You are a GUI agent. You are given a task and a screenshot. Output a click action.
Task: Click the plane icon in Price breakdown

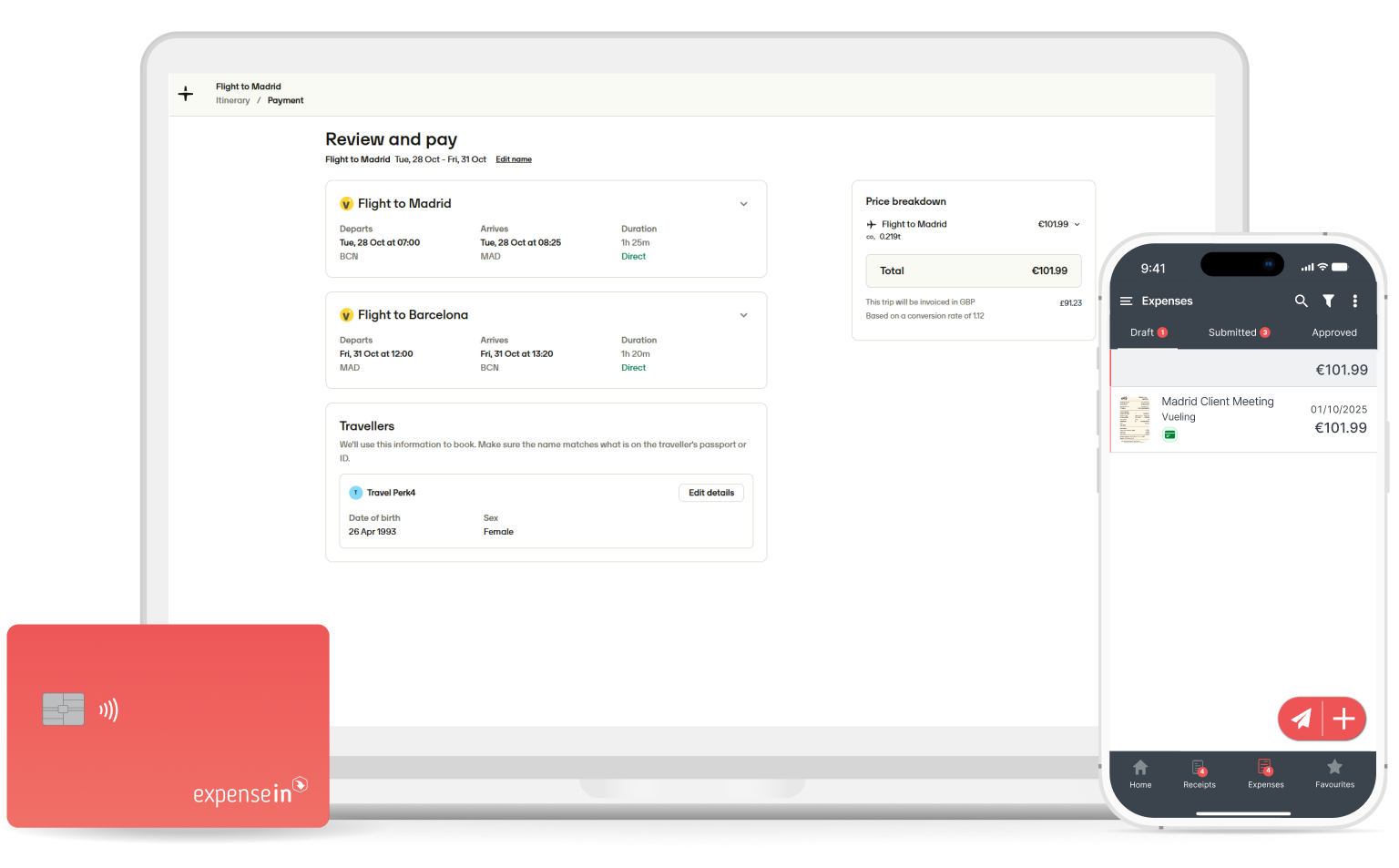point(872,224)
